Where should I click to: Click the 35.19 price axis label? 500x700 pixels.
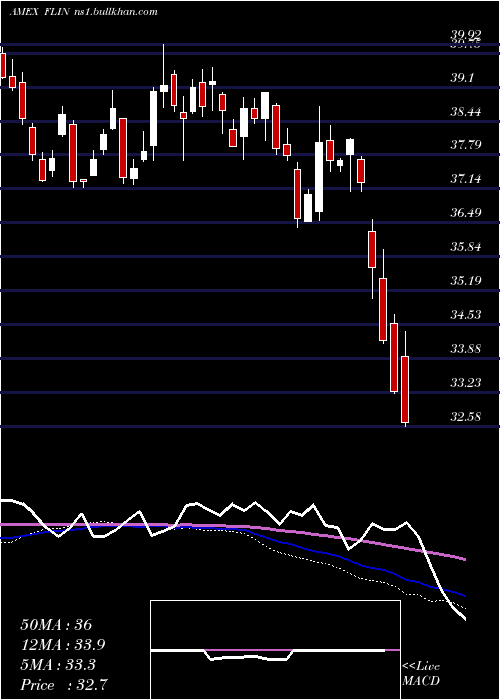[x=466, y=281]
